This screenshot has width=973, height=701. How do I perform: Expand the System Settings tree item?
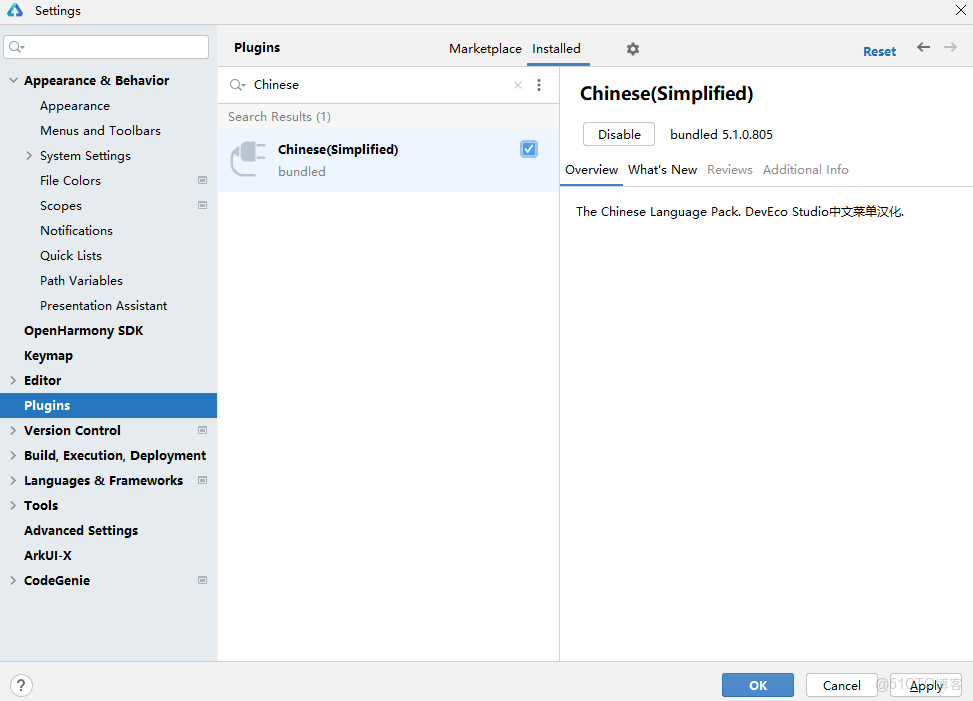30,155
